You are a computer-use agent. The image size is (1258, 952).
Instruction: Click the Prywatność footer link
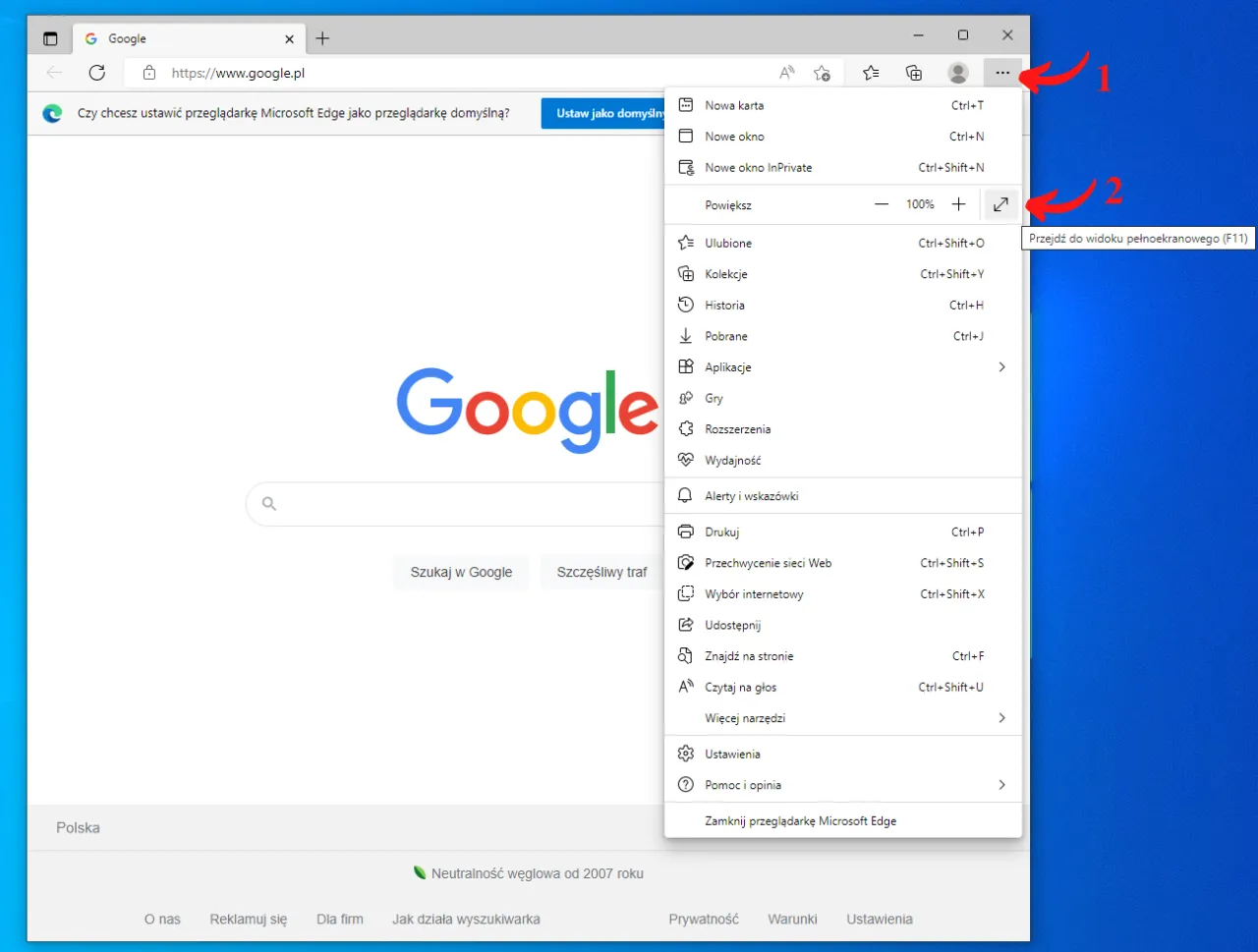(704, 920)
